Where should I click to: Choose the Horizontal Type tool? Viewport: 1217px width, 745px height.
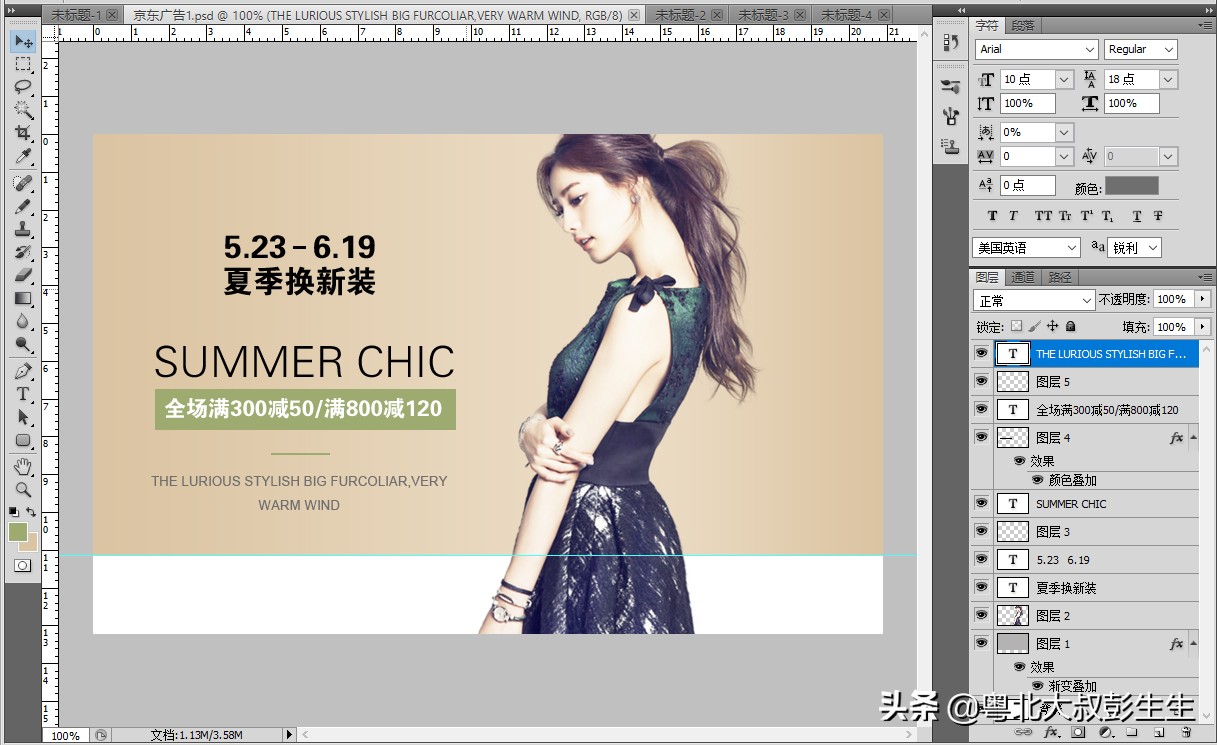22,393
